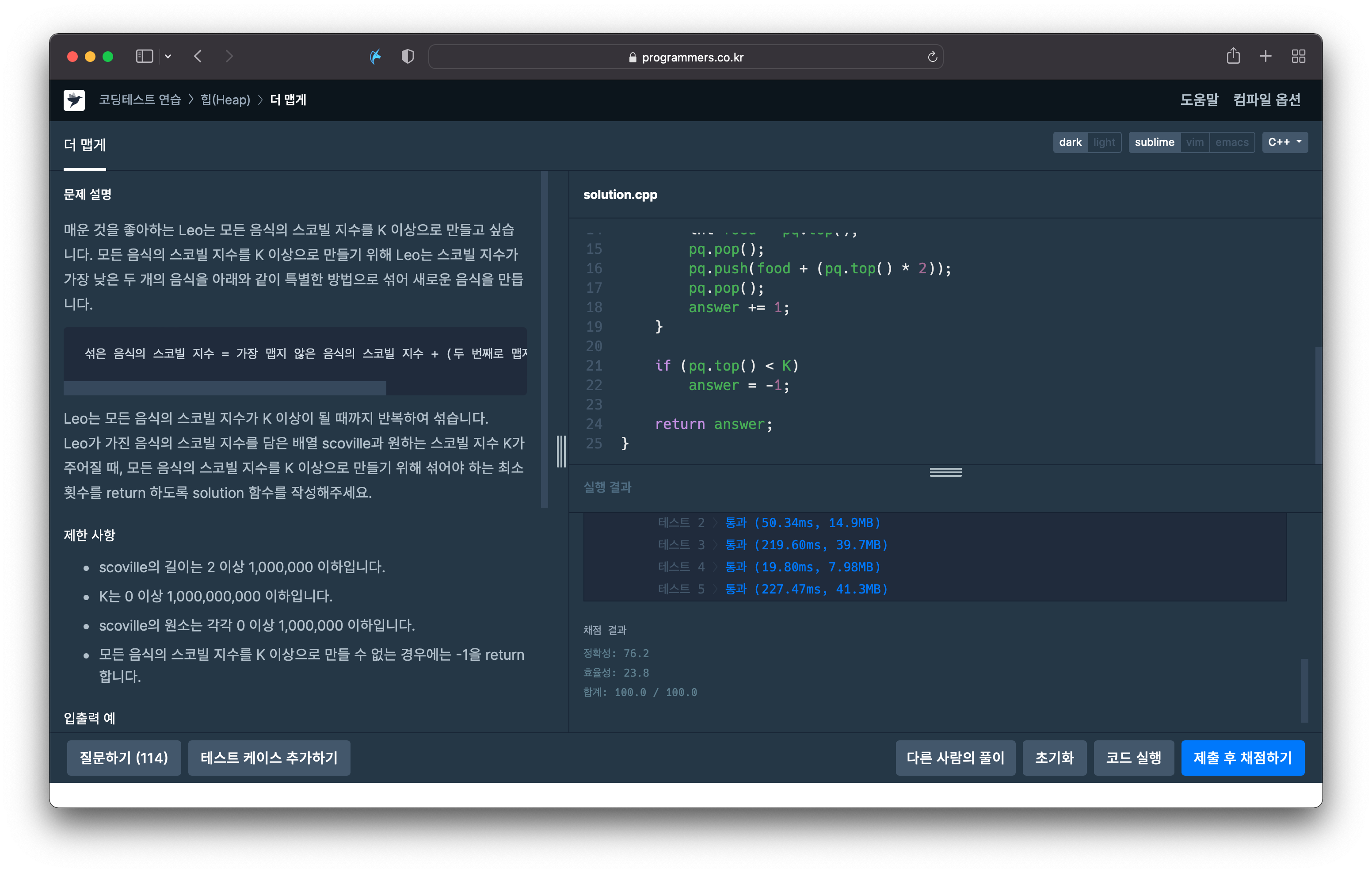The width and height of the screenshot is (1372, 873).
Task: Switch editor theme to dark
Action: [x=1070, y=142]
